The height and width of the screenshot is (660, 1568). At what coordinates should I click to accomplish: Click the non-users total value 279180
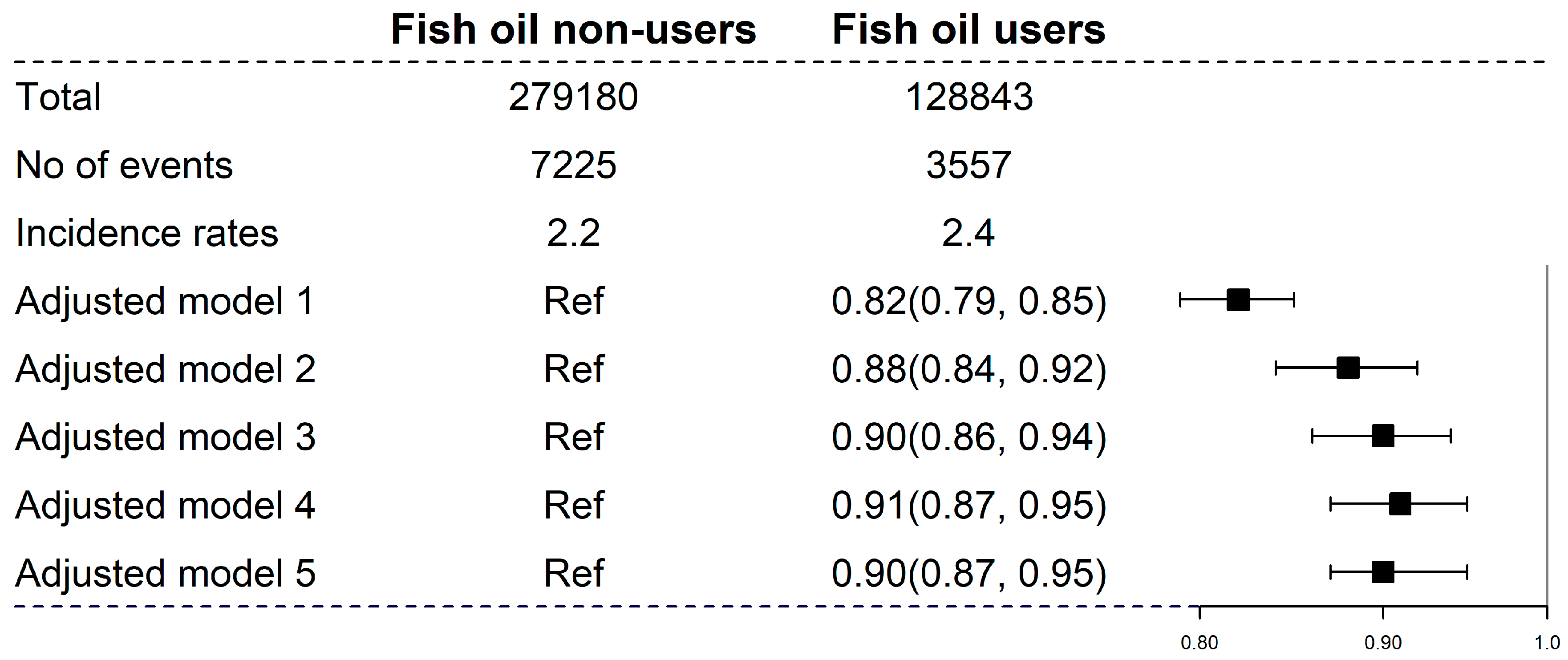pos(573,97)
